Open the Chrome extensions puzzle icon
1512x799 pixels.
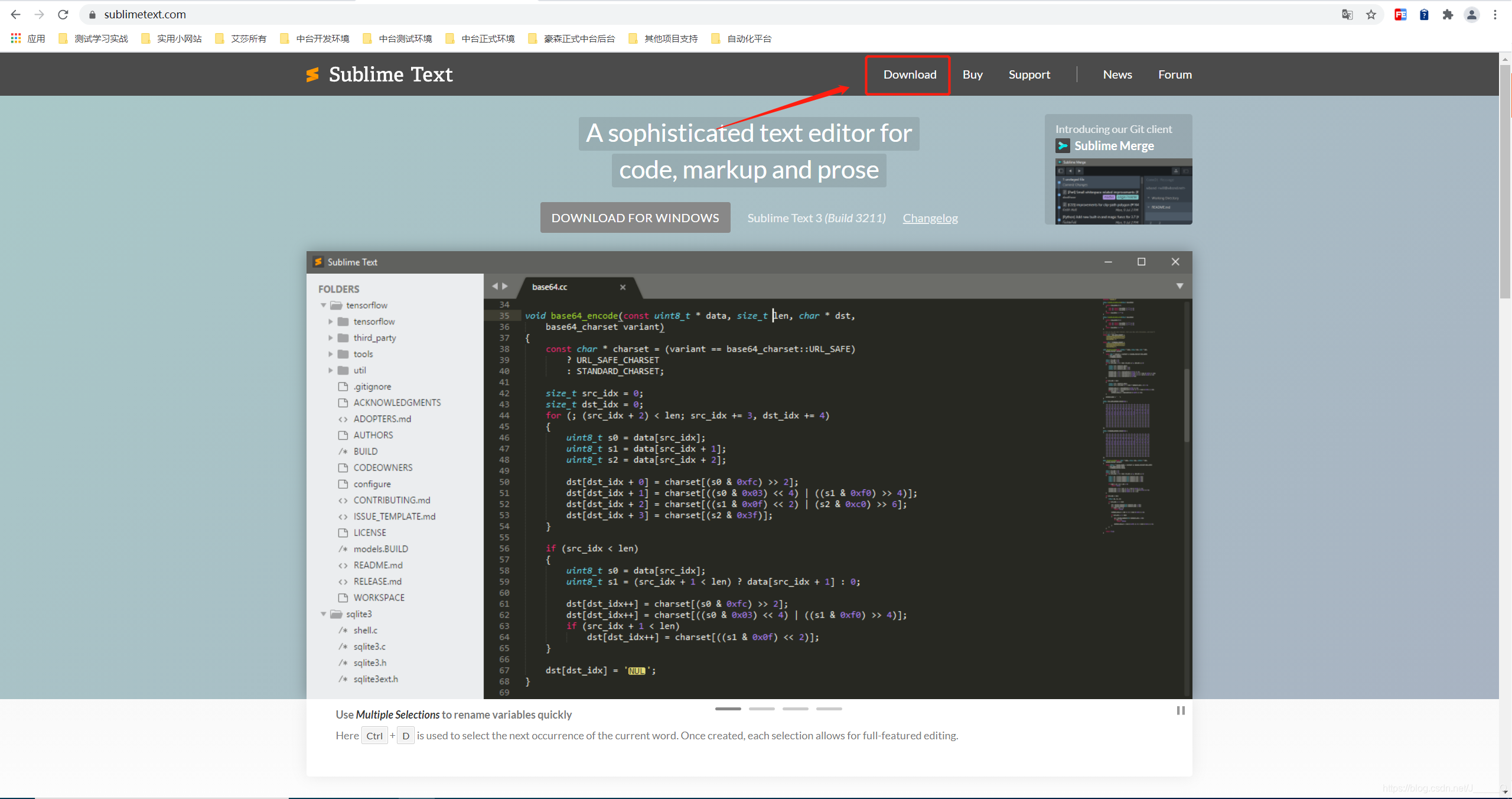click(1448, 15)
